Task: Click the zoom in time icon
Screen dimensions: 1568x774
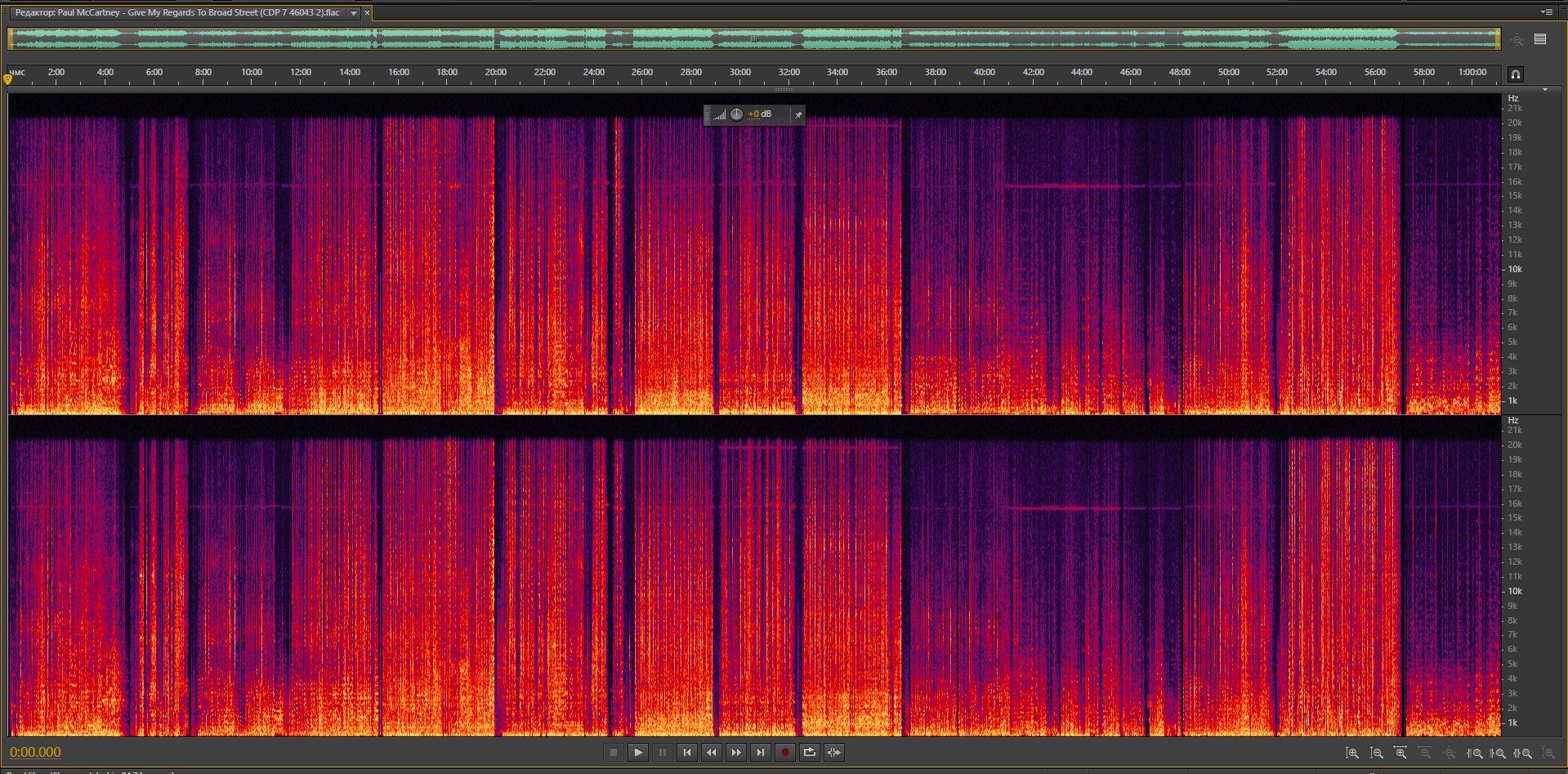Action: (x=1400, y=753)
